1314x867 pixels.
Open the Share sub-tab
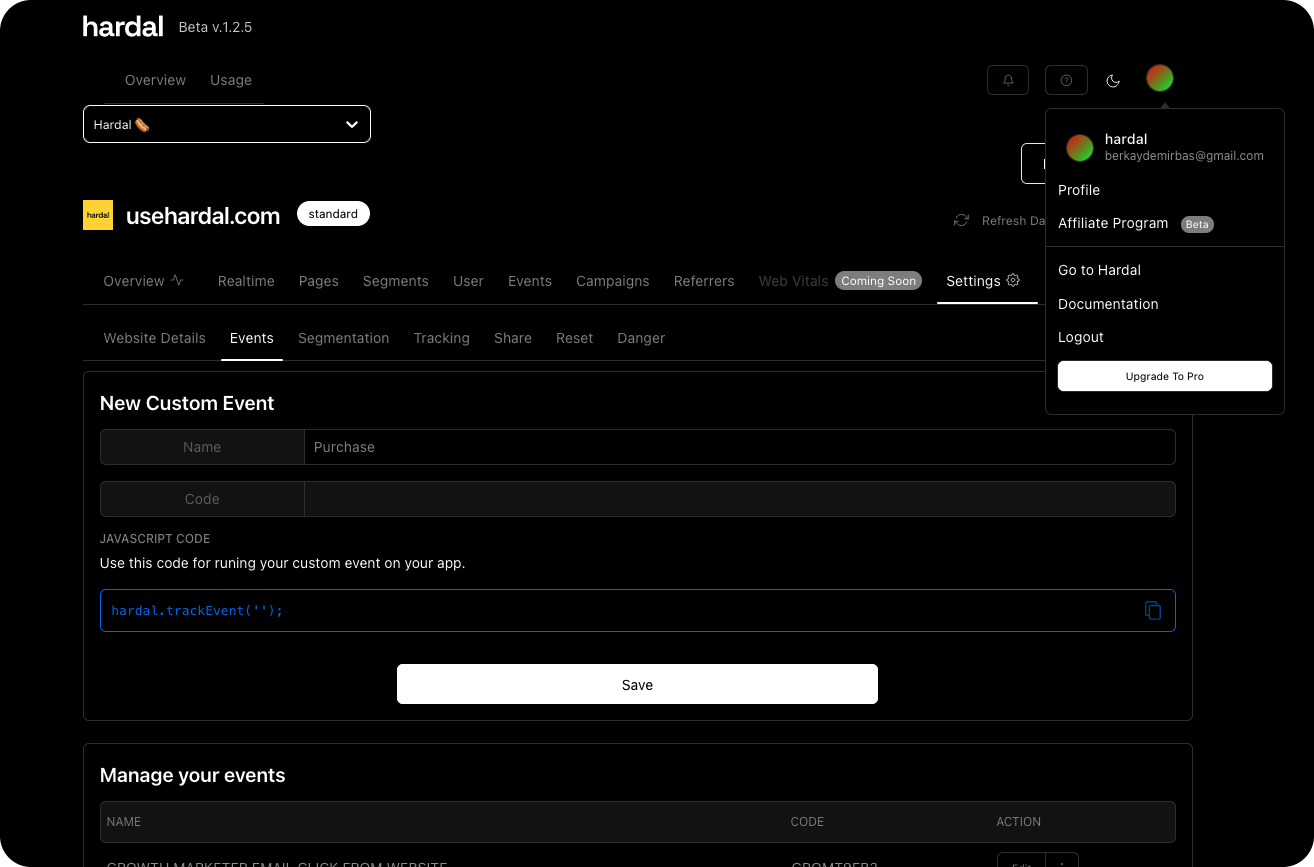pos(513,338)
